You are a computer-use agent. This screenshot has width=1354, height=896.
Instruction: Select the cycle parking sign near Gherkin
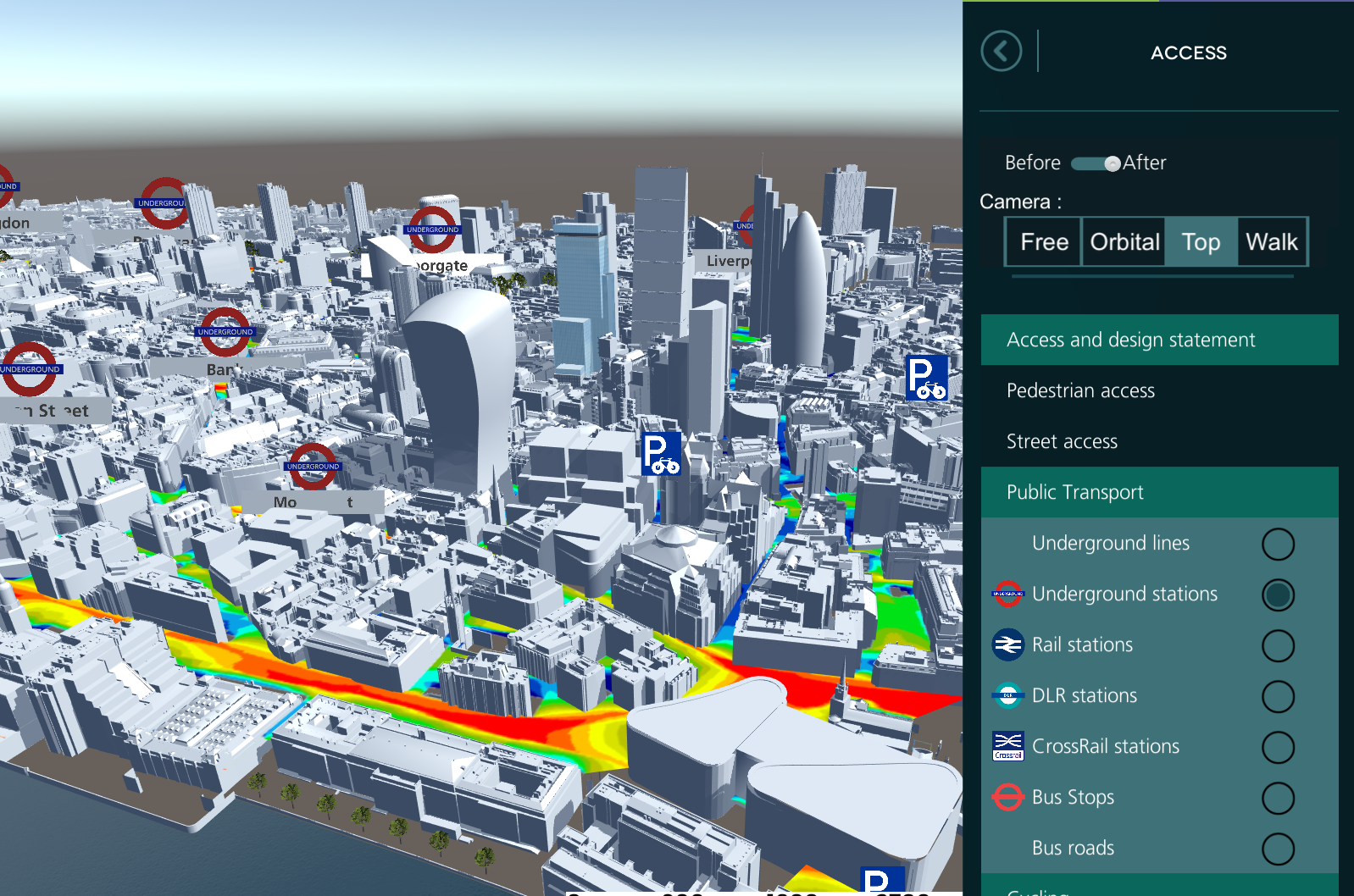(x=926, y=378)
